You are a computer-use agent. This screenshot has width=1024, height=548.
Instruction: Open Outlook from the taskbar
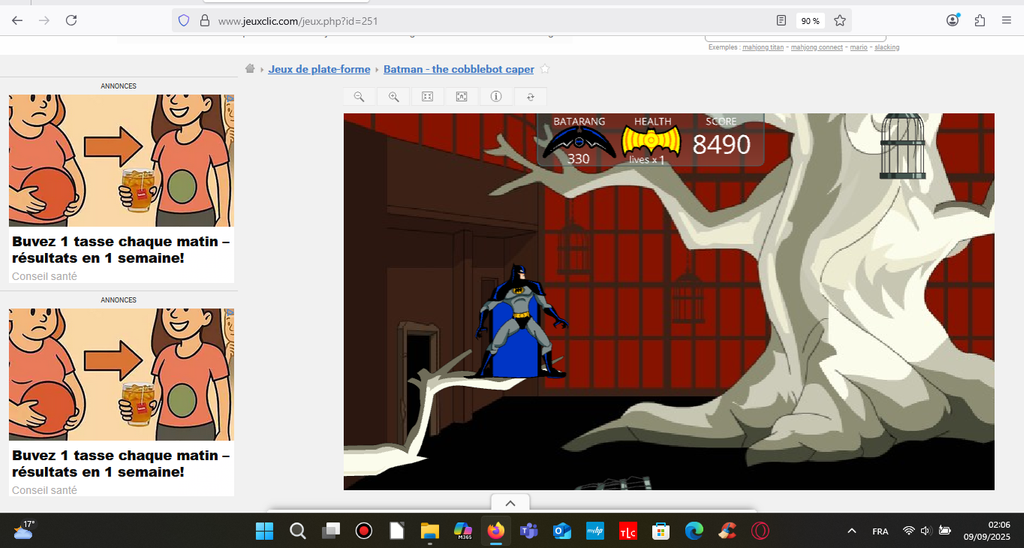click(x=562, y=531)
